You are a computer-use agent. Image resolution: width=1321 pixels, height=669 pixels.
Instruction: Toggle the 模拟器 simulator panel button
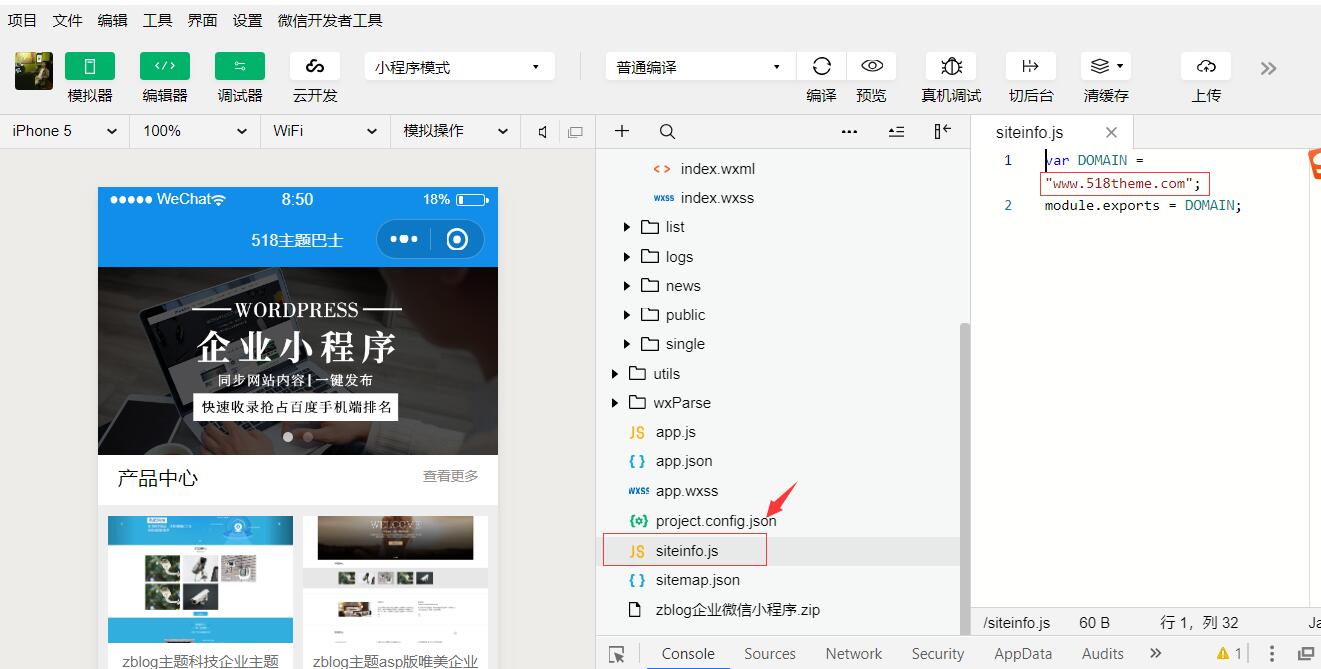click(x=90, y=66)
